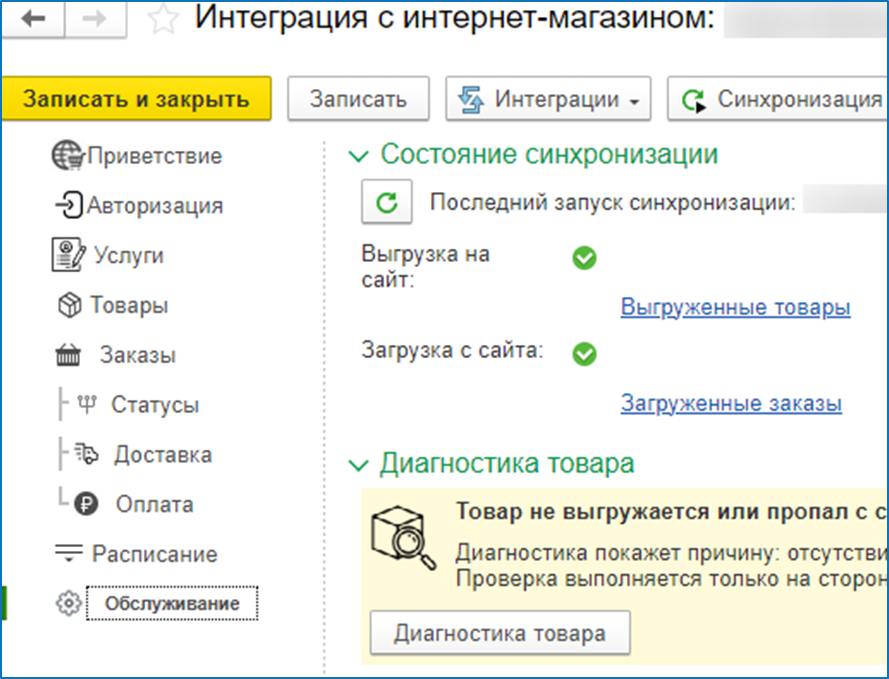Click the green checkmark for Выгрузка на сайт
Image resolution: width=889 pixels, height=679 pixels.
pyautogui.click(x=584, y=258)
